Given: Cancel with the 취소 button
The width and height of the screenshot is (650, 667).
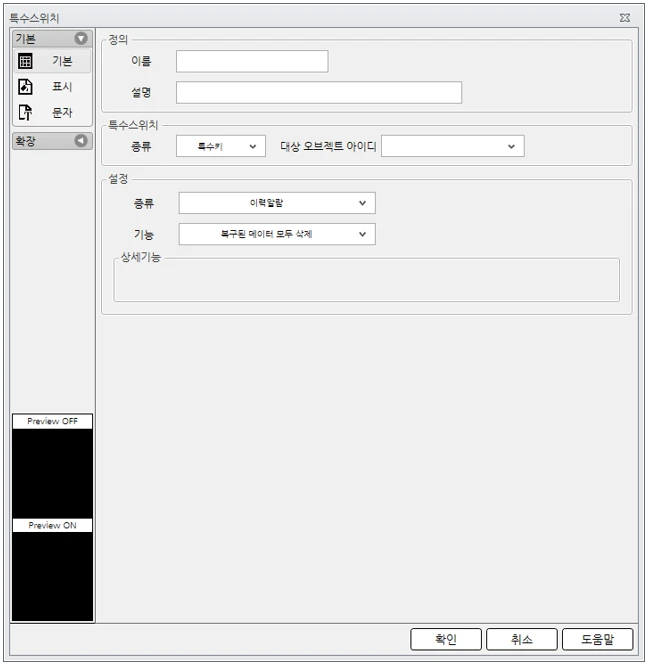Looking at the screenshot, I should (523, 640).
